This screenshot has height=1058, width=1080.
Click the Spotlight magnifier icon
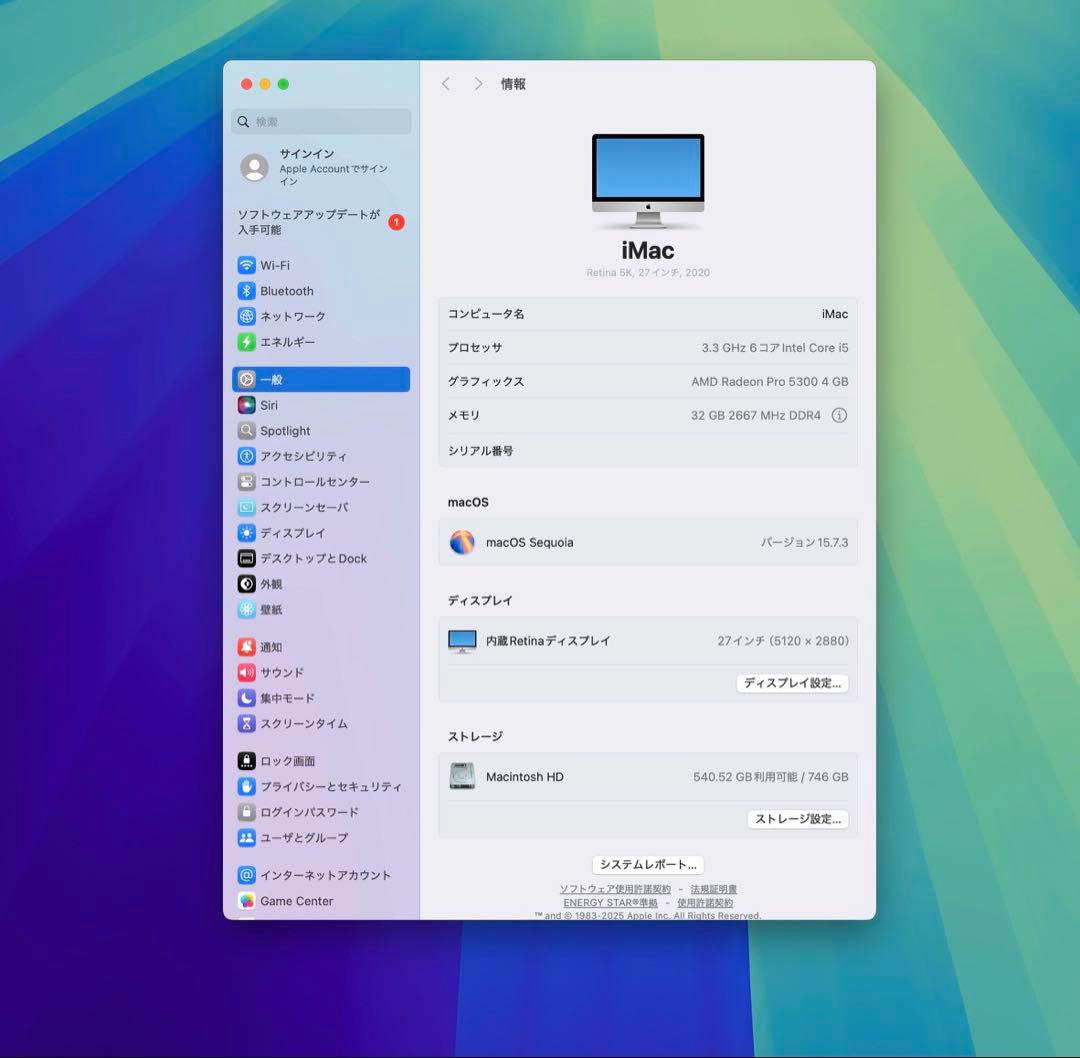[x=248, y=430]
